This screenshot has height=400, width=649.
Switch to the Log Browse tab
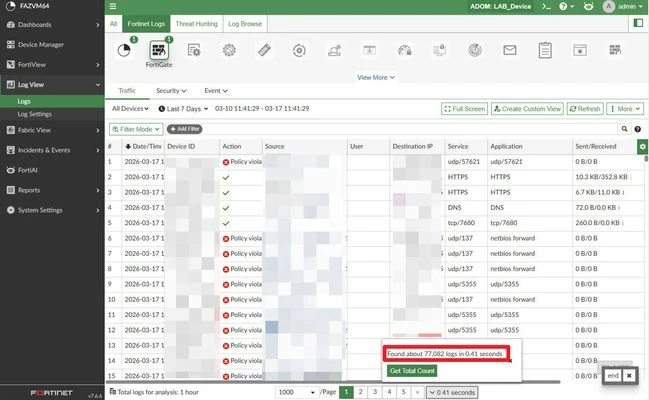click(245, 24)
